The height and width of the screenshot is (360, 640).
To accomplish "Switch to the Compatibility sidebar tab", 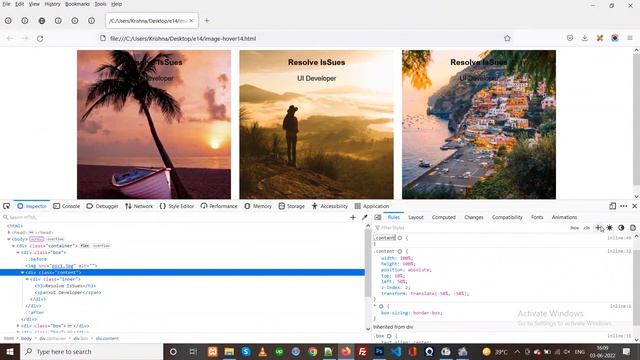I will point(507,217).
